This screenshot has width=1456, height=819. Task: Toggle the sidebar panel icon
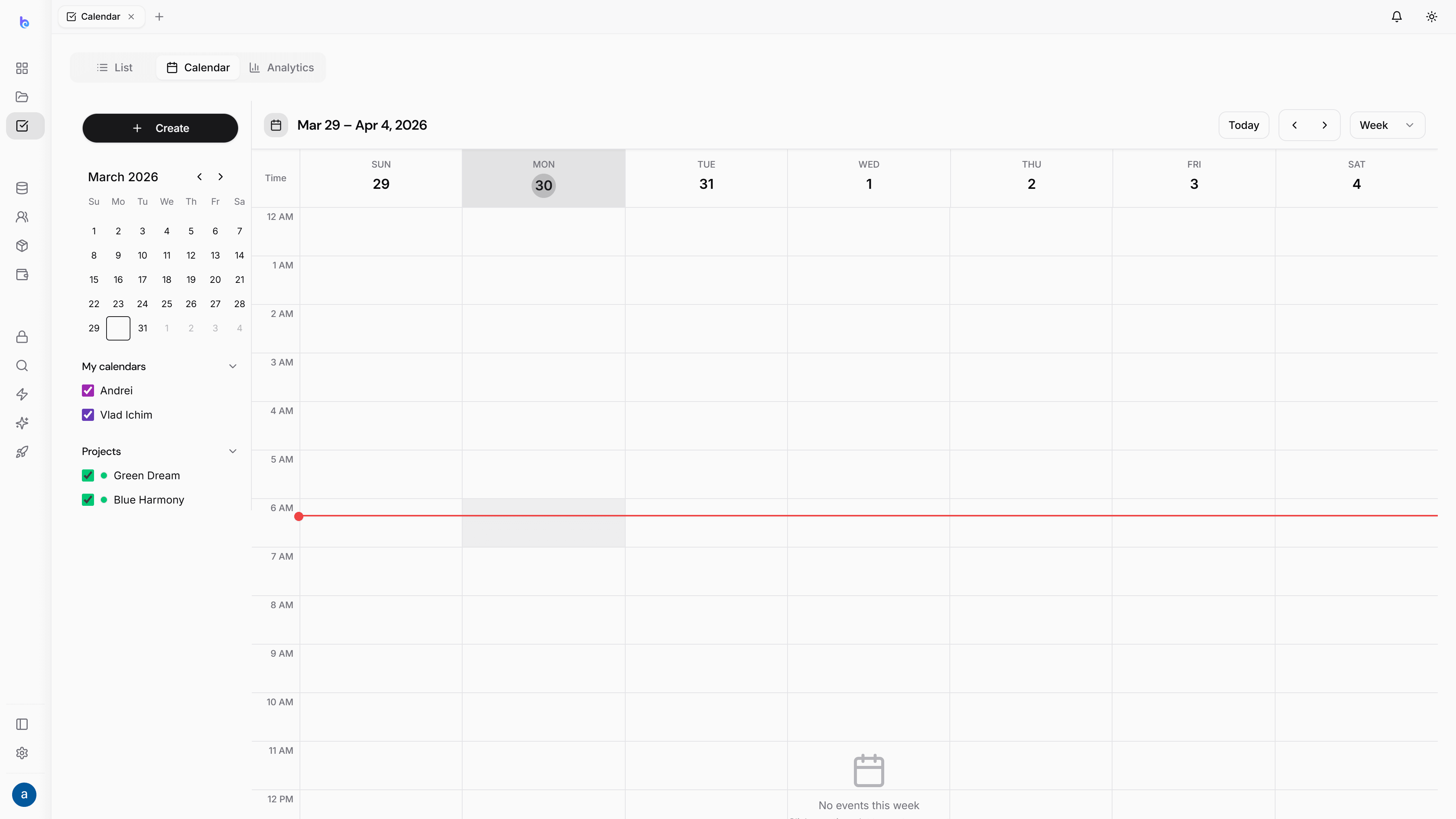click(22, 724)
